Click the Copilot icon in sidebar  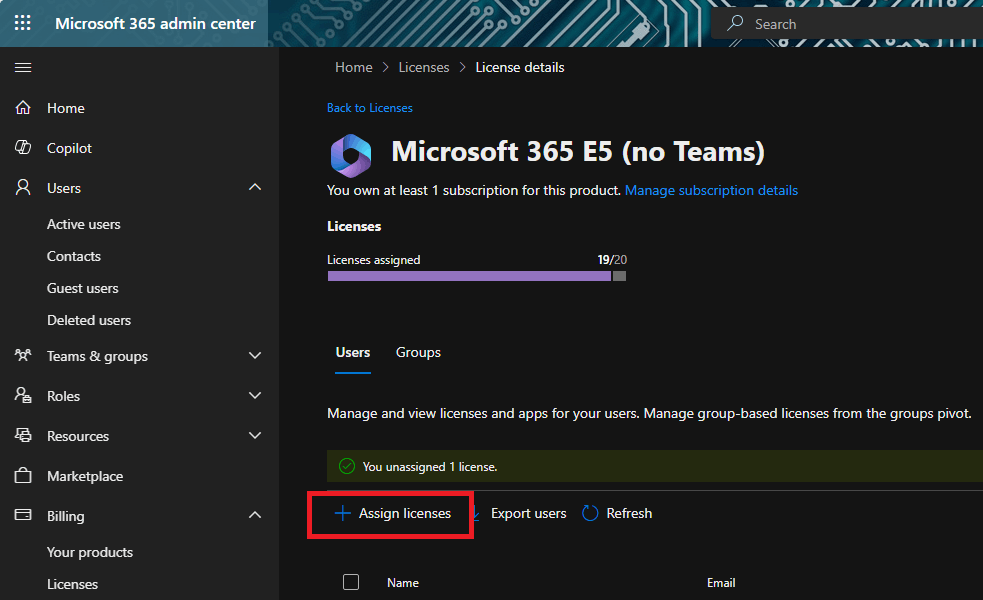23,147
